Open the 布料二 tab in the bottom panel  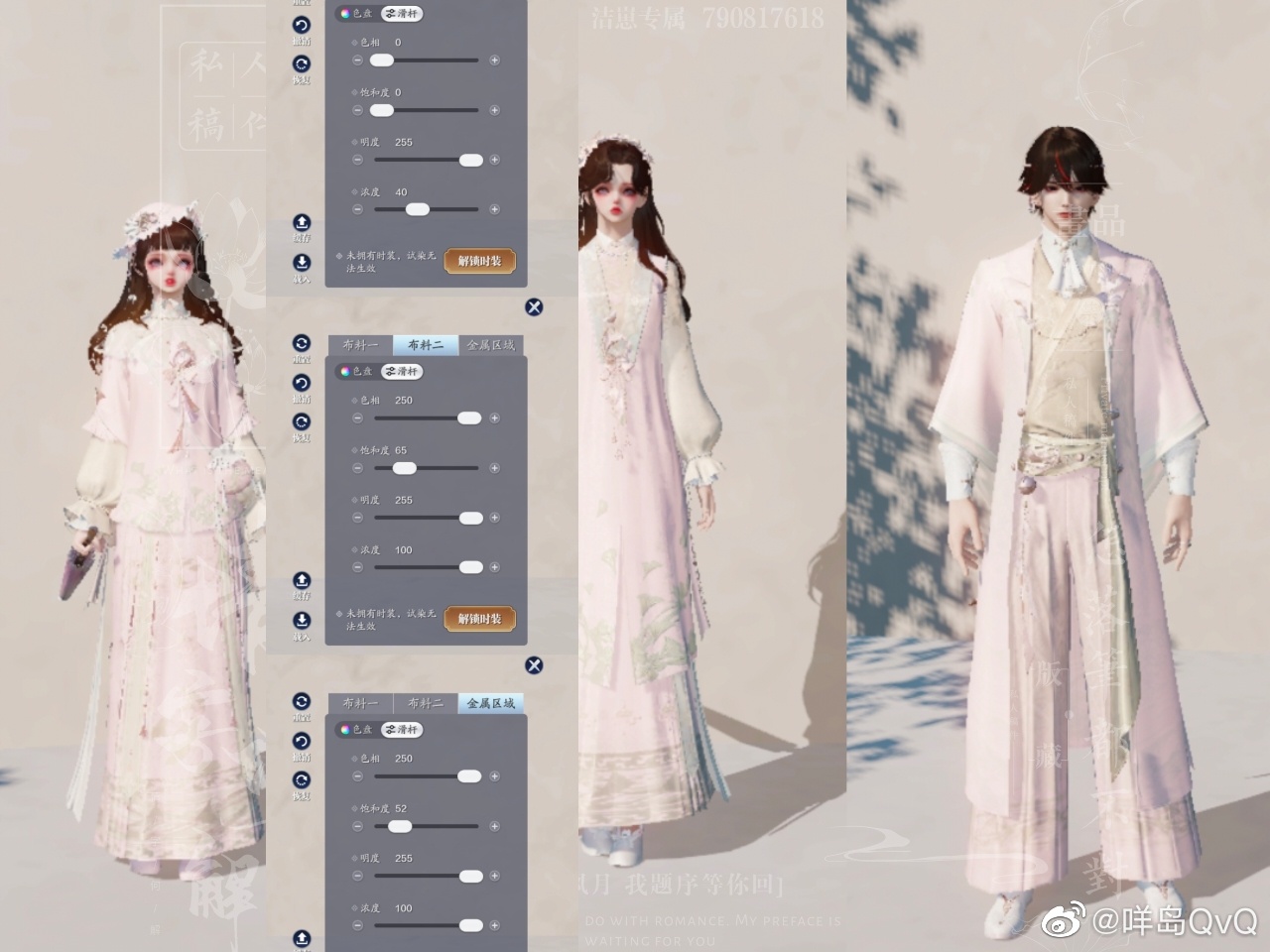point(426,703)
